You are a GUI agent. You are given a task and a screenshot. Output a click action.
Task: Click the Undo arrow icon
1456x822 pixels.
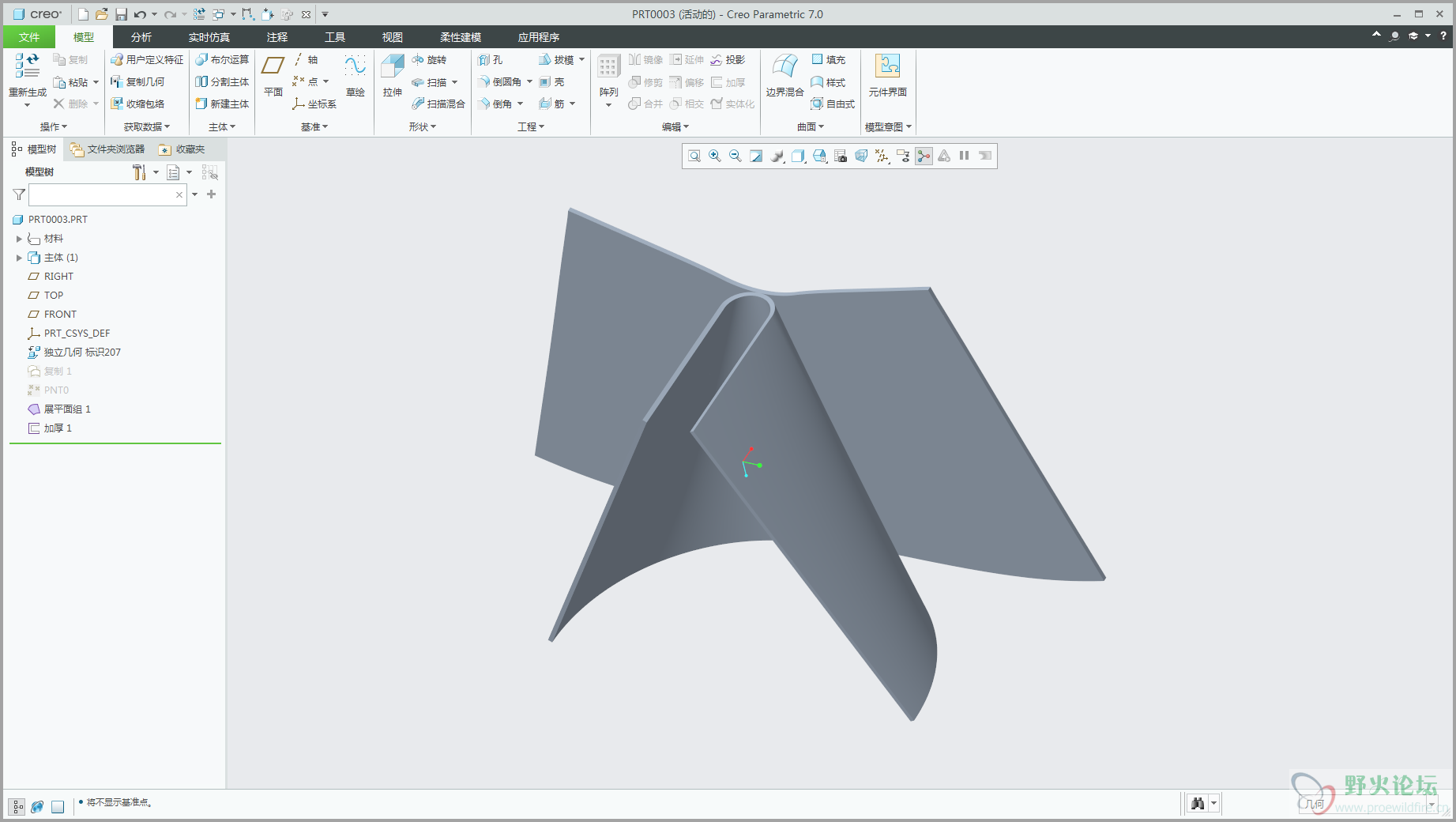(140, 14)
